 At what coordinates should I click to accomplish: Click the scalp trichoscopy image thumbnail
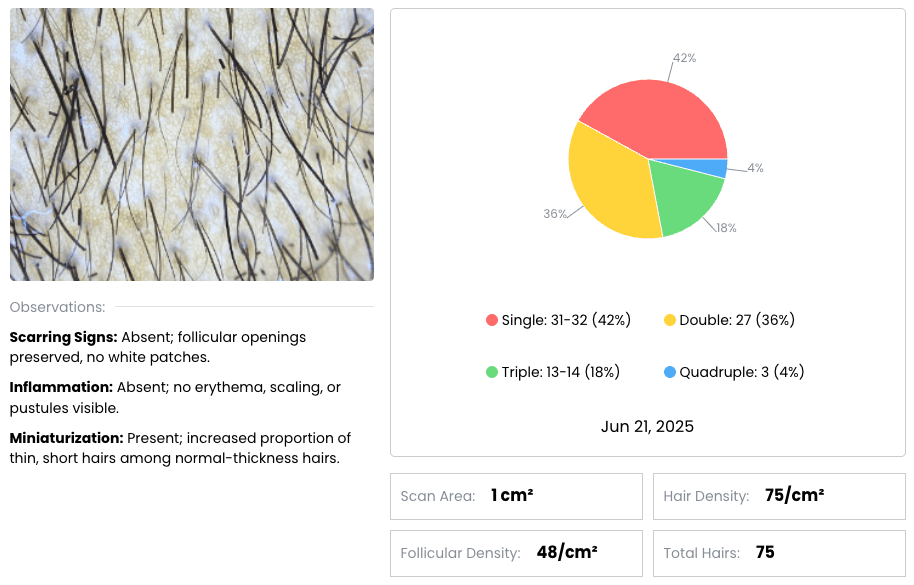click(192, 143)
